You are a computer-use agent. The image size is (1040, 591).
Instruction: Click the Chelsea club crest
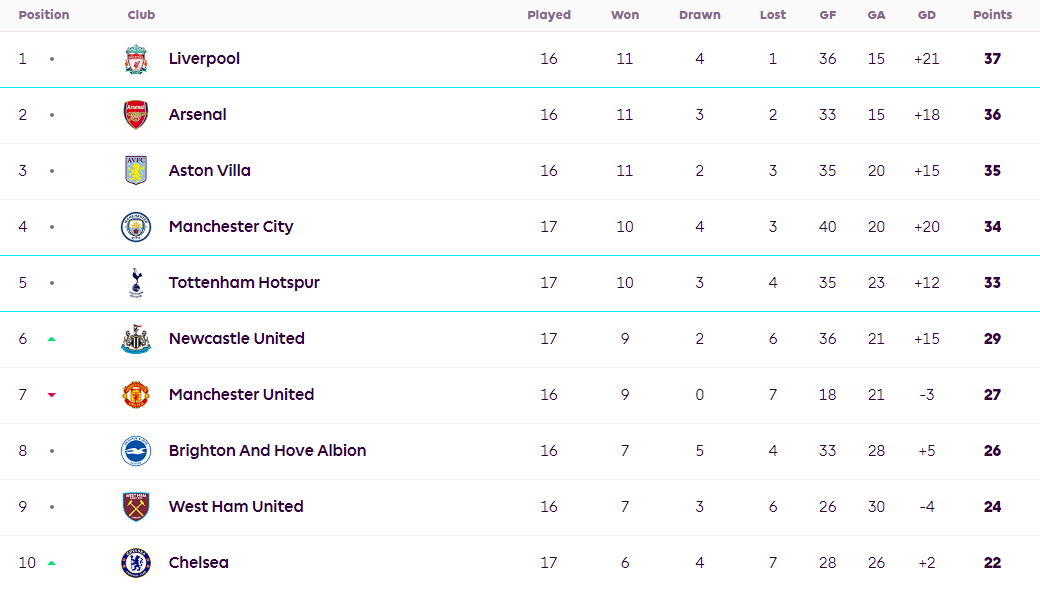click(136, 563)
